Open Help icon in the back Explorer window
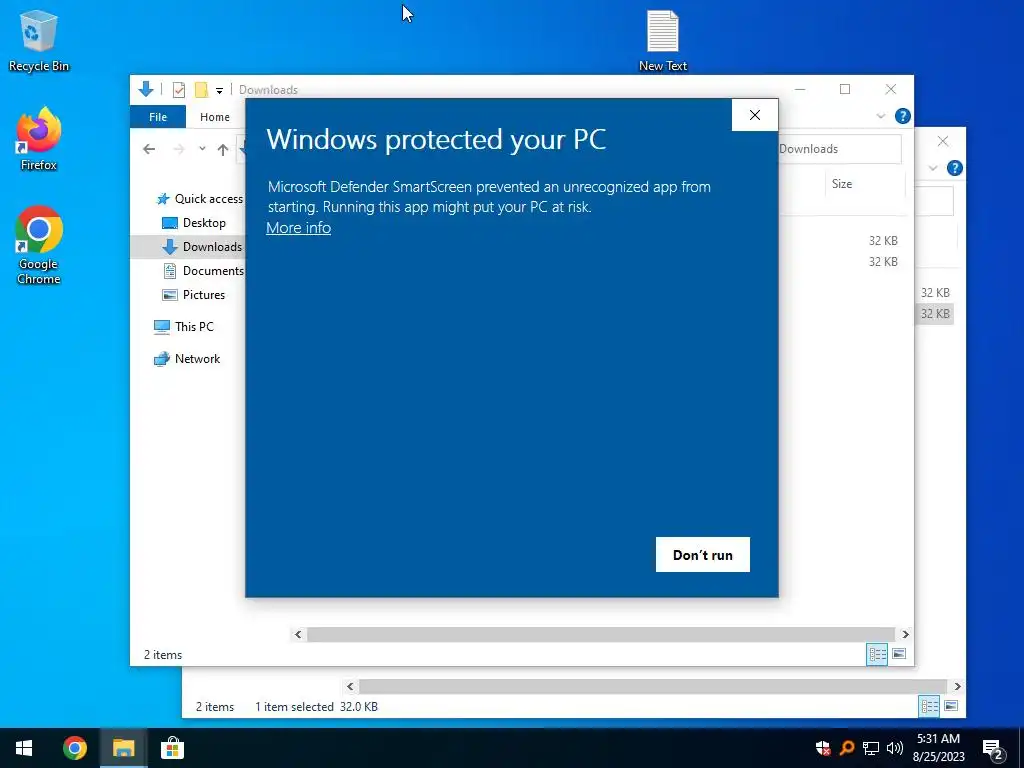Screen dimensions: 1024x768 pyautogui.click(x=955, y=168)
